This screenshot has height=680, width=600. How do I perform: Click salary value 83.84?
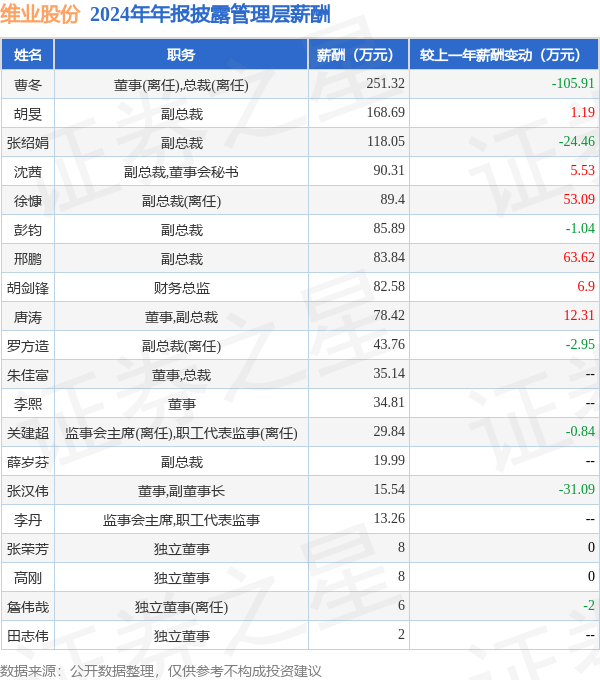pos(389,258)
